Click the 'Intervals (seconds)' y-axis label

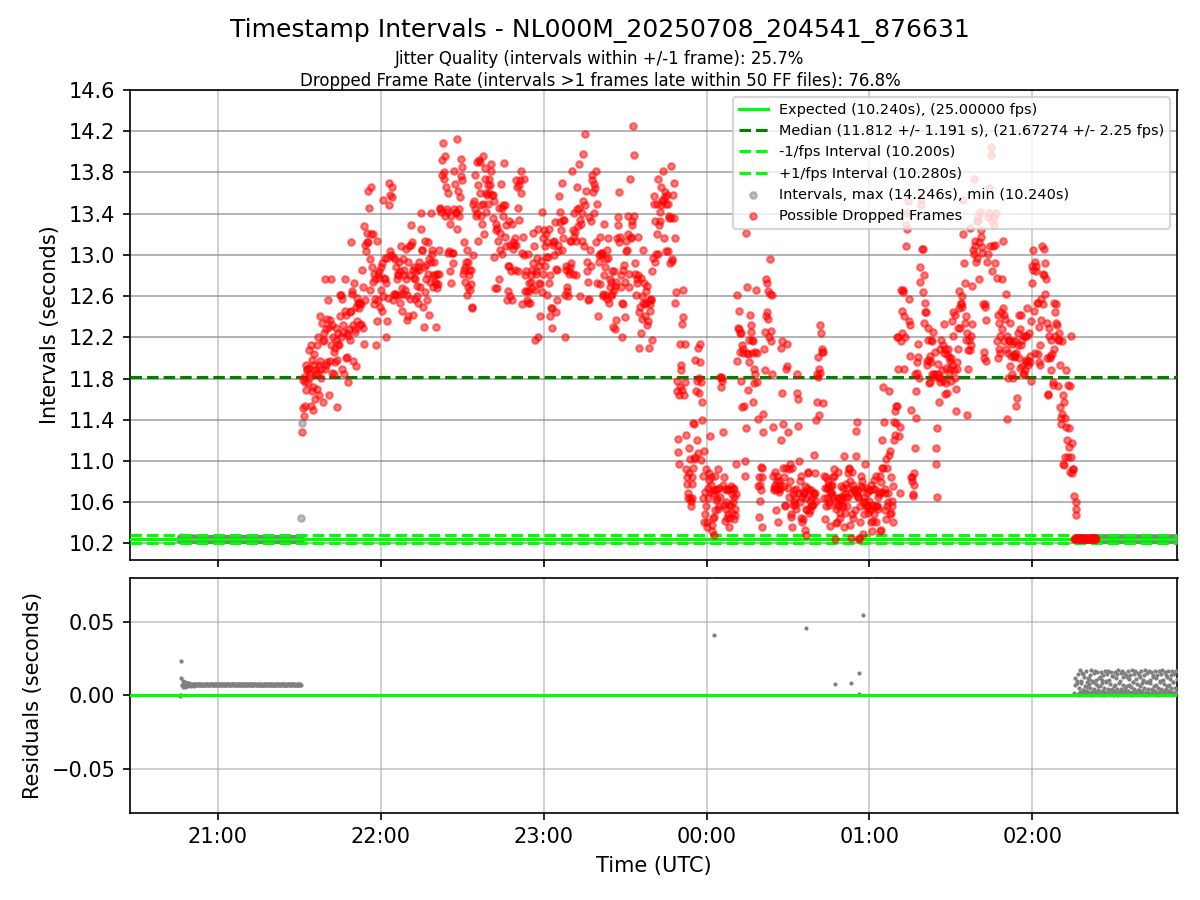pos(48,325)
